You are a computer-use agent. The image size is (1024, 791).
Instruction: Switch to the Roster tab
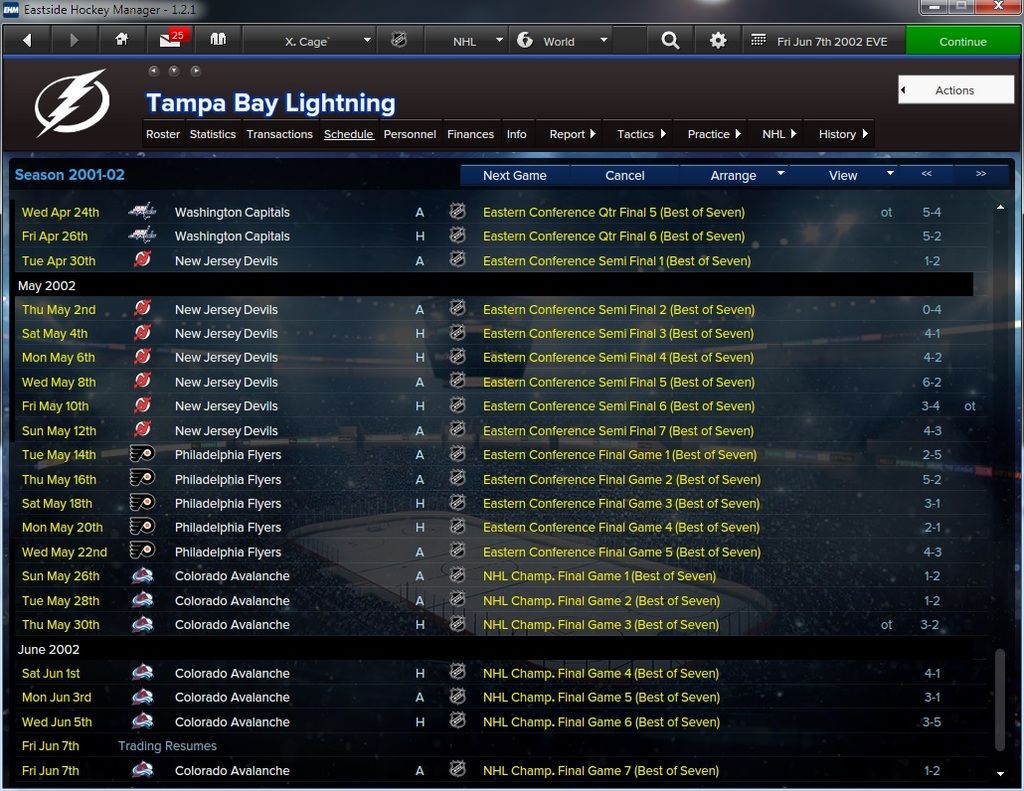click(x=163, y=134)
